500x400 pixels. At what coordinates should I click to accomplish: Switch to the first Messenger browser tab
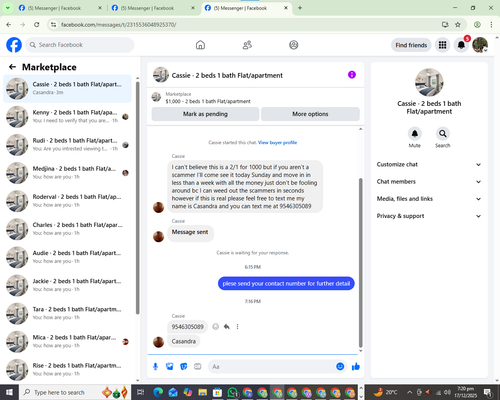click(60, 8)
